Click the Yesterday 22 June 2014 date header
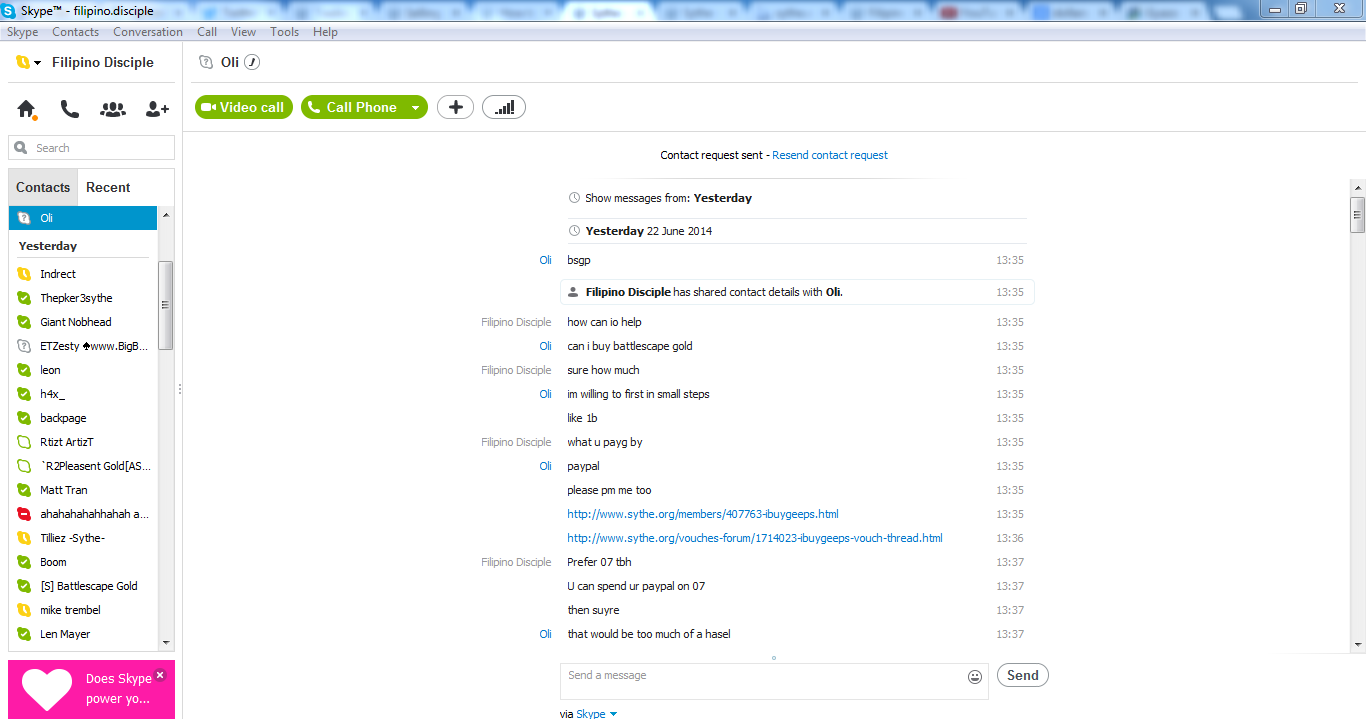The height and width of the screenshot is (719, 1366). tap(649, 231)
